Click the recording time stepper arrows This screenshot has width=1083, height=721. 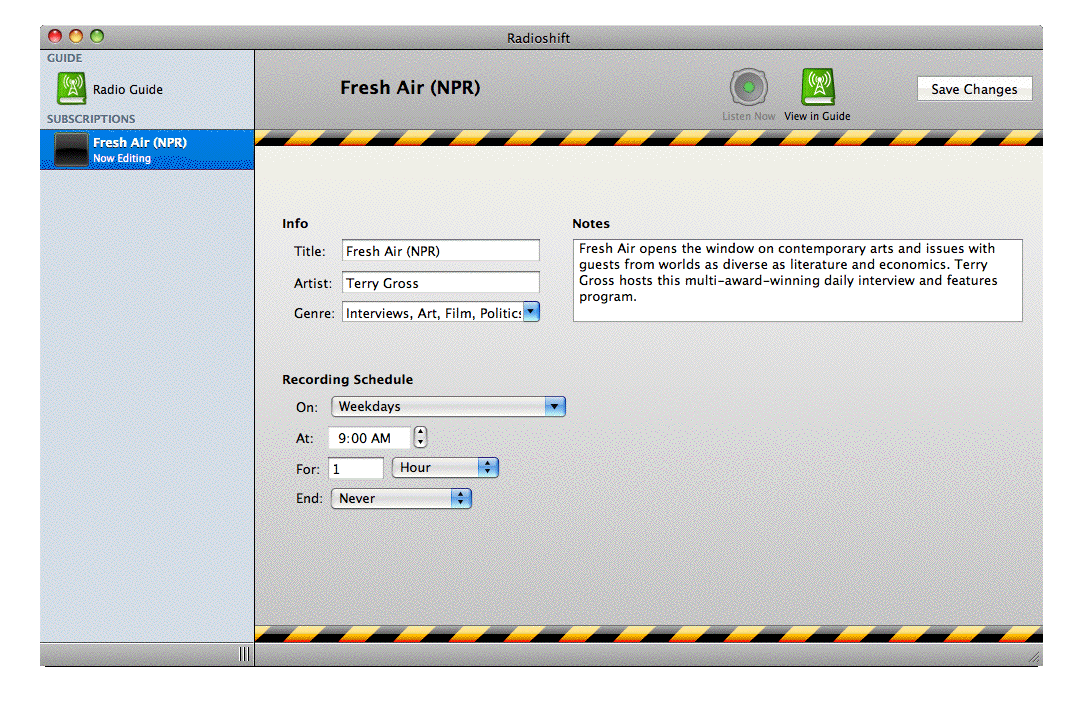[421, 438]
